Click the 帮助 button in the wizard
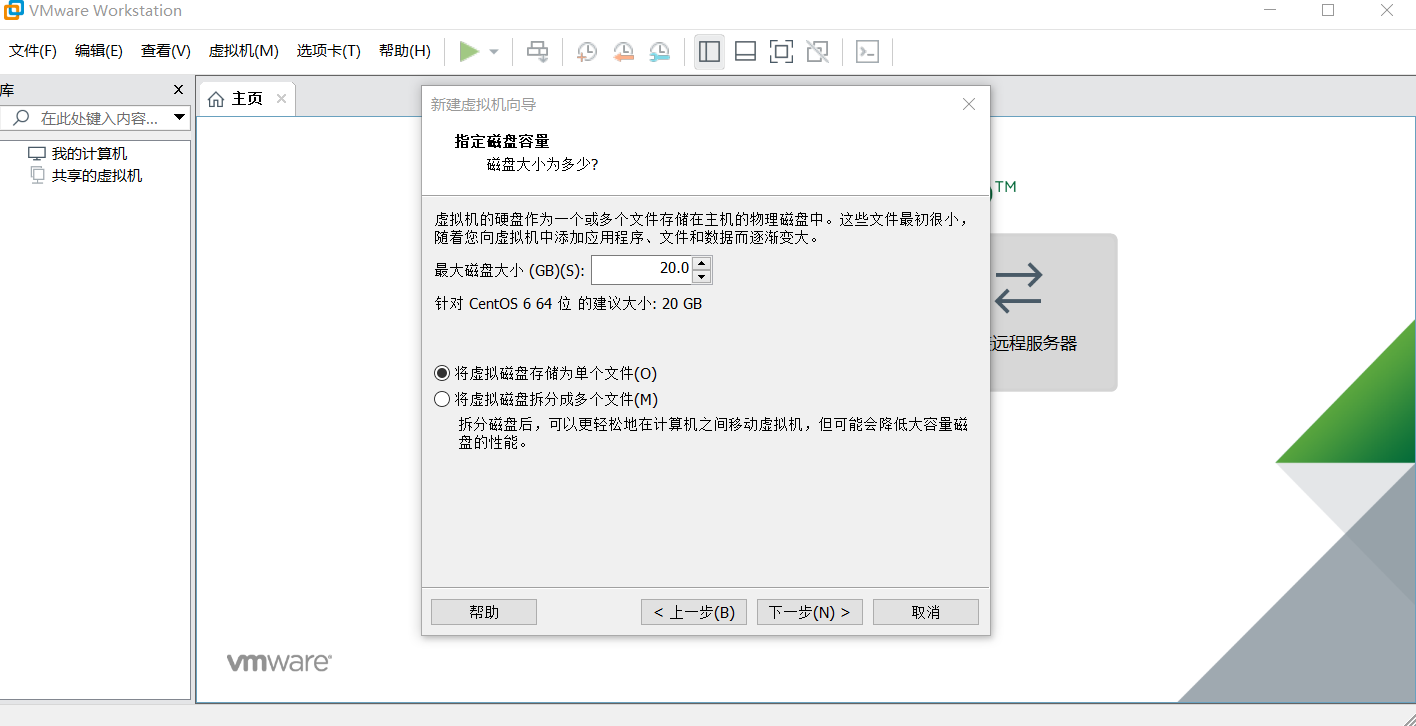Screen dimensions: 1416x726 click(x=484, y=612)
